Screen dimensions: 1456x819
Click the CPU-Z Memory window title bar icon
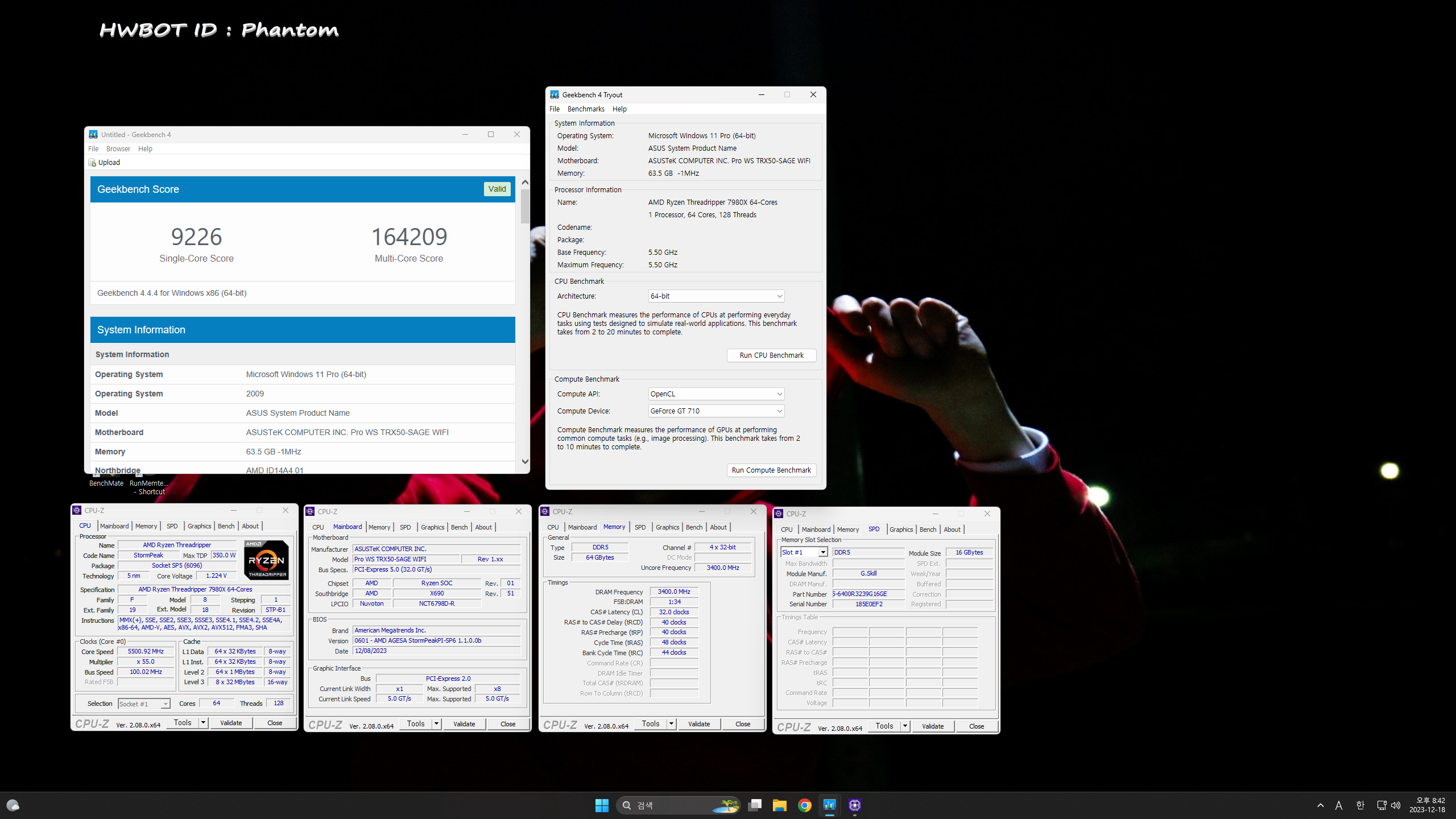coord(545,511)
